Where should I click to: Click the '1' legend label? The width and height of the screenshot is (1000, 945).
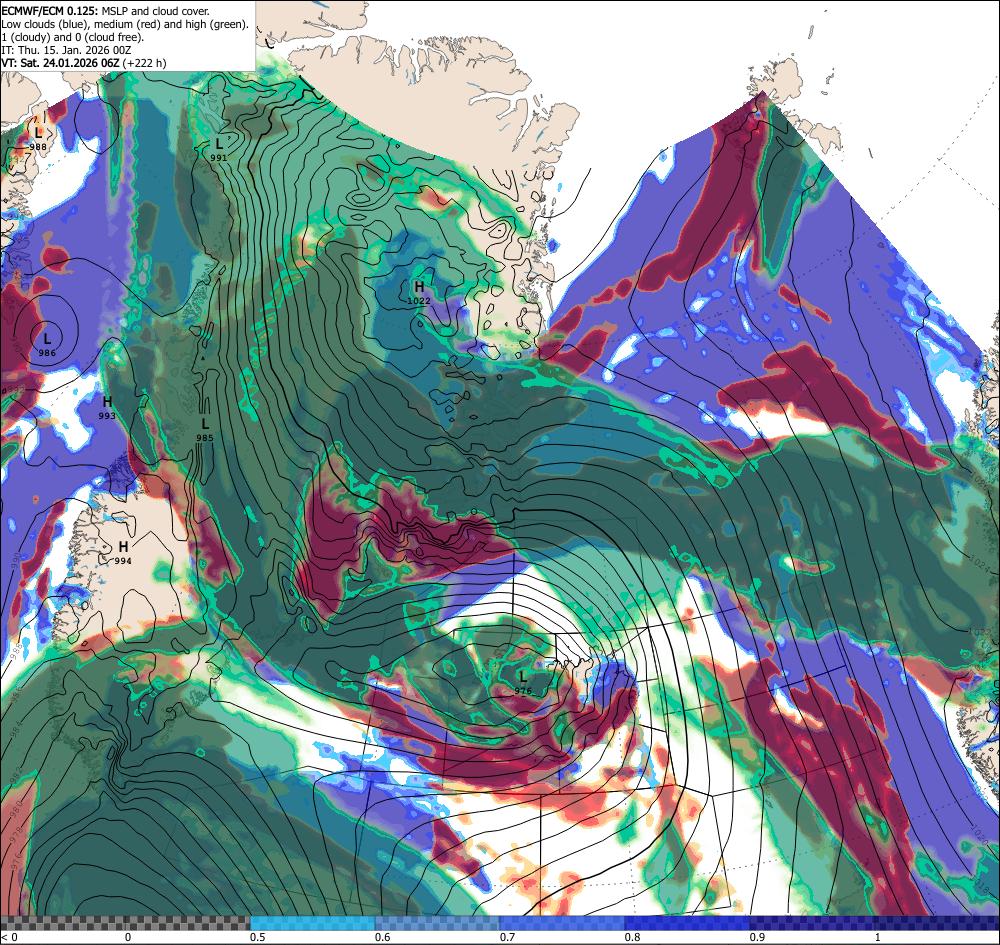point(877,937)
